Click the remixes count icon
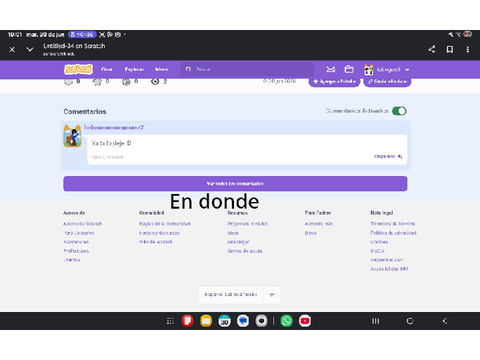The height and width of the screenshot is (360, 480). [126, 81]
